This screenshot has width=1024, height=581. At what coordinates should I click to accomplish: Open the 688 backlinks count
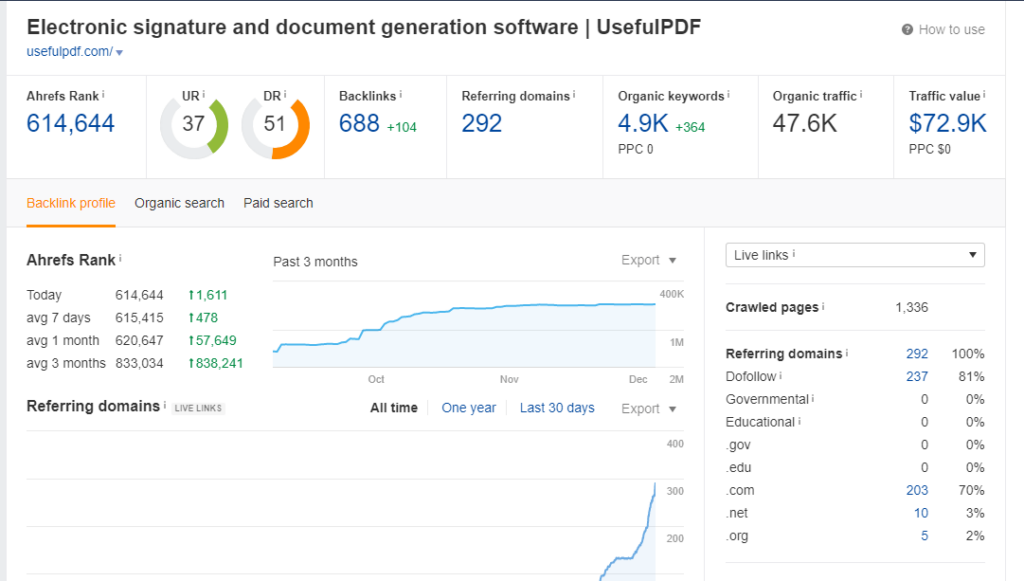[x=359, y=123]
